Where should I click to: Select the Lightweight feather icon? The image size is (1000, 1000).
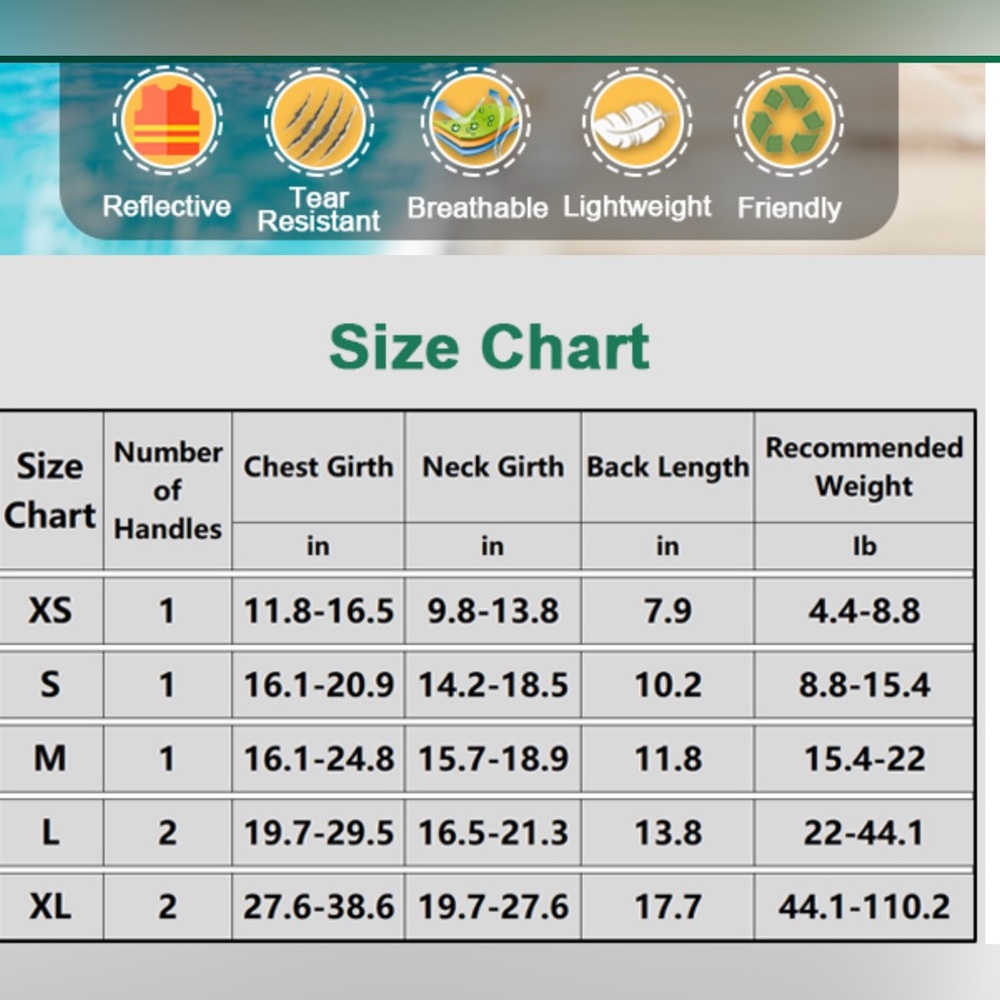pos(637,121)
